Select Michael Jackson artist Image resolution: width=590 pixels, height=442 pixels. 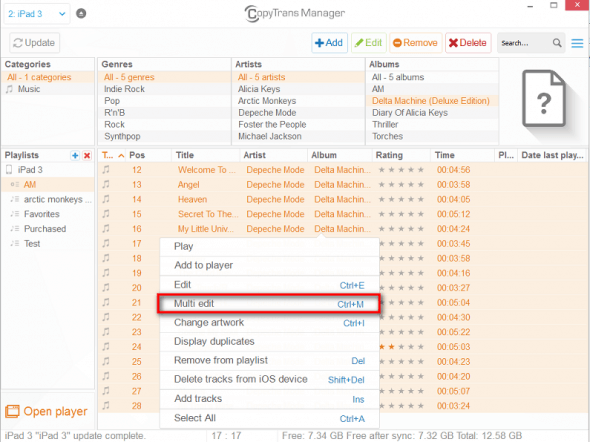299,137
